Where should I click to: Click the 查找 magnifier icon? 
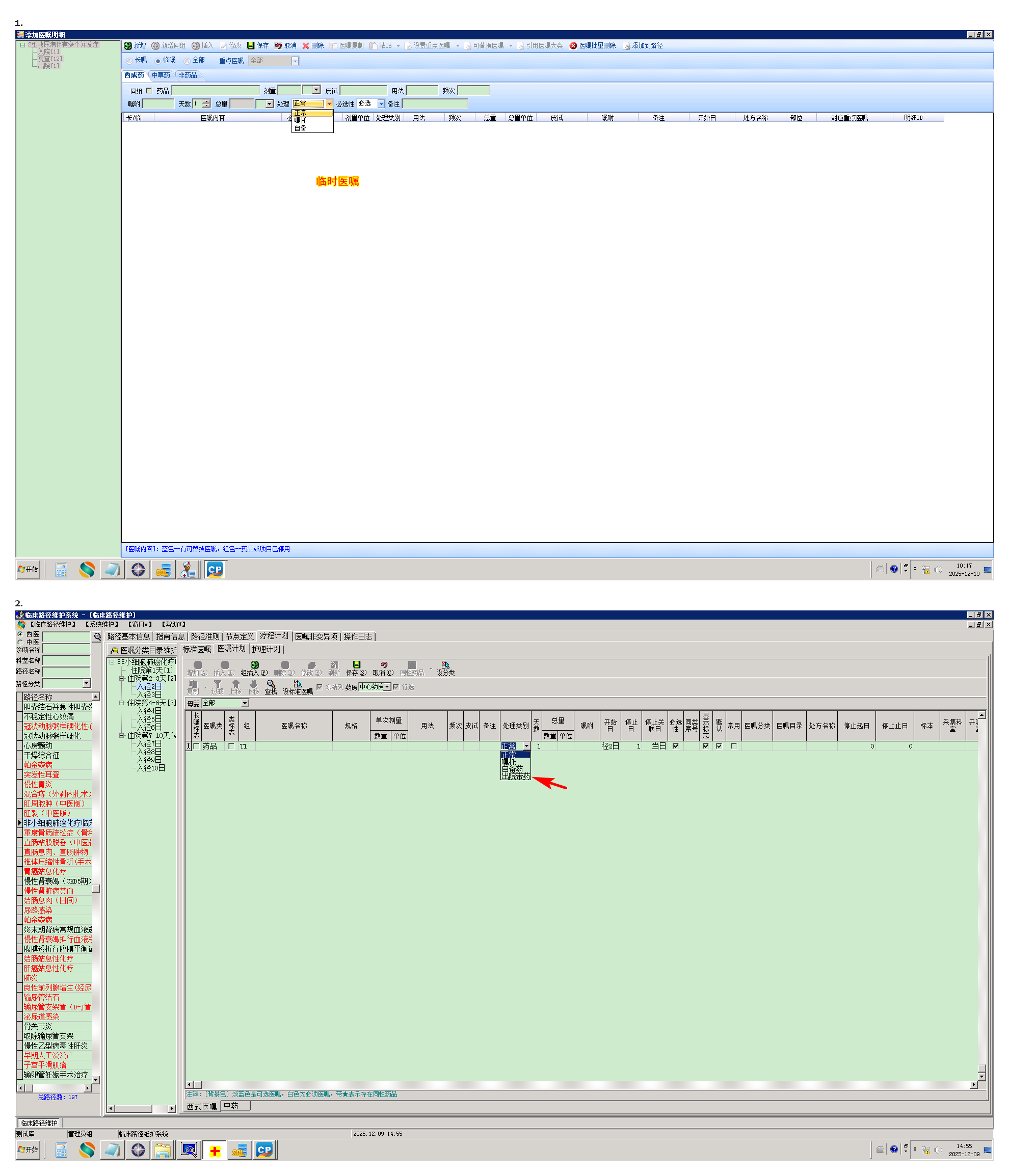tap(271, 684)
